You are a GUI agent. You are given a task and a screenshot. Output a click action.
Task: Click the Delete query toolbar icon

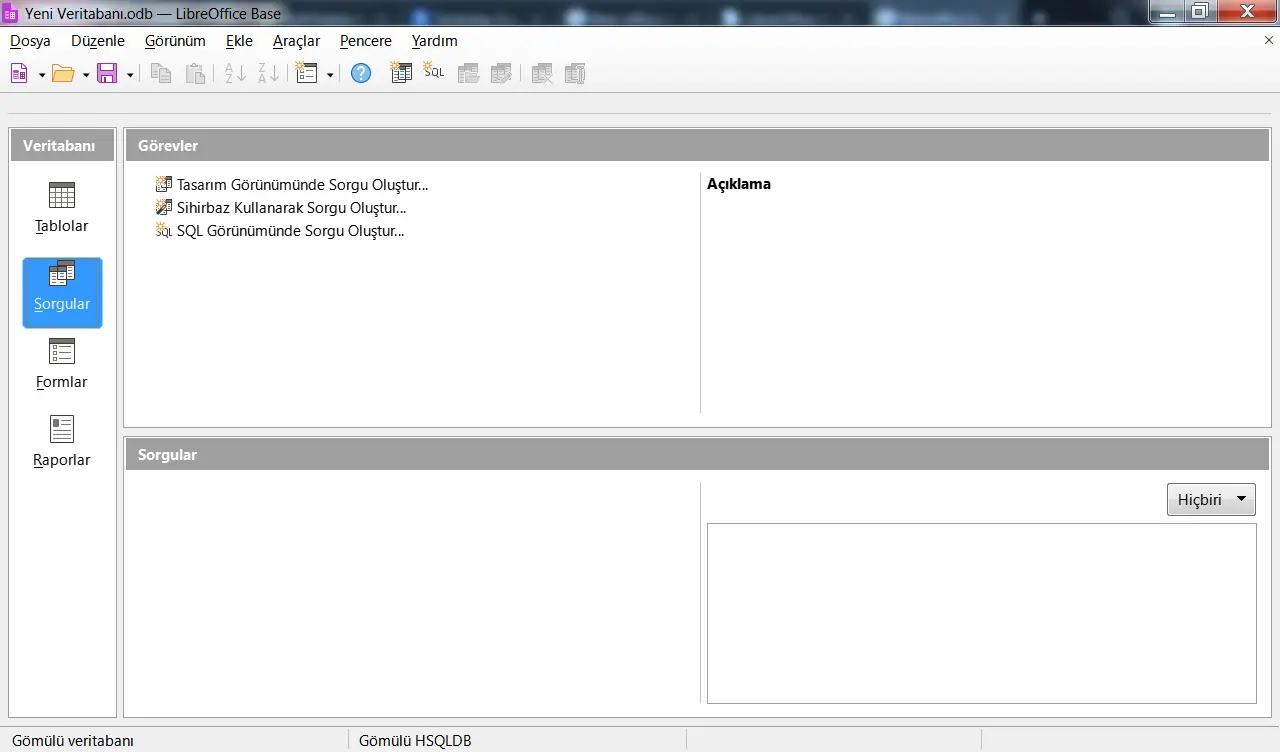[542, 73]
